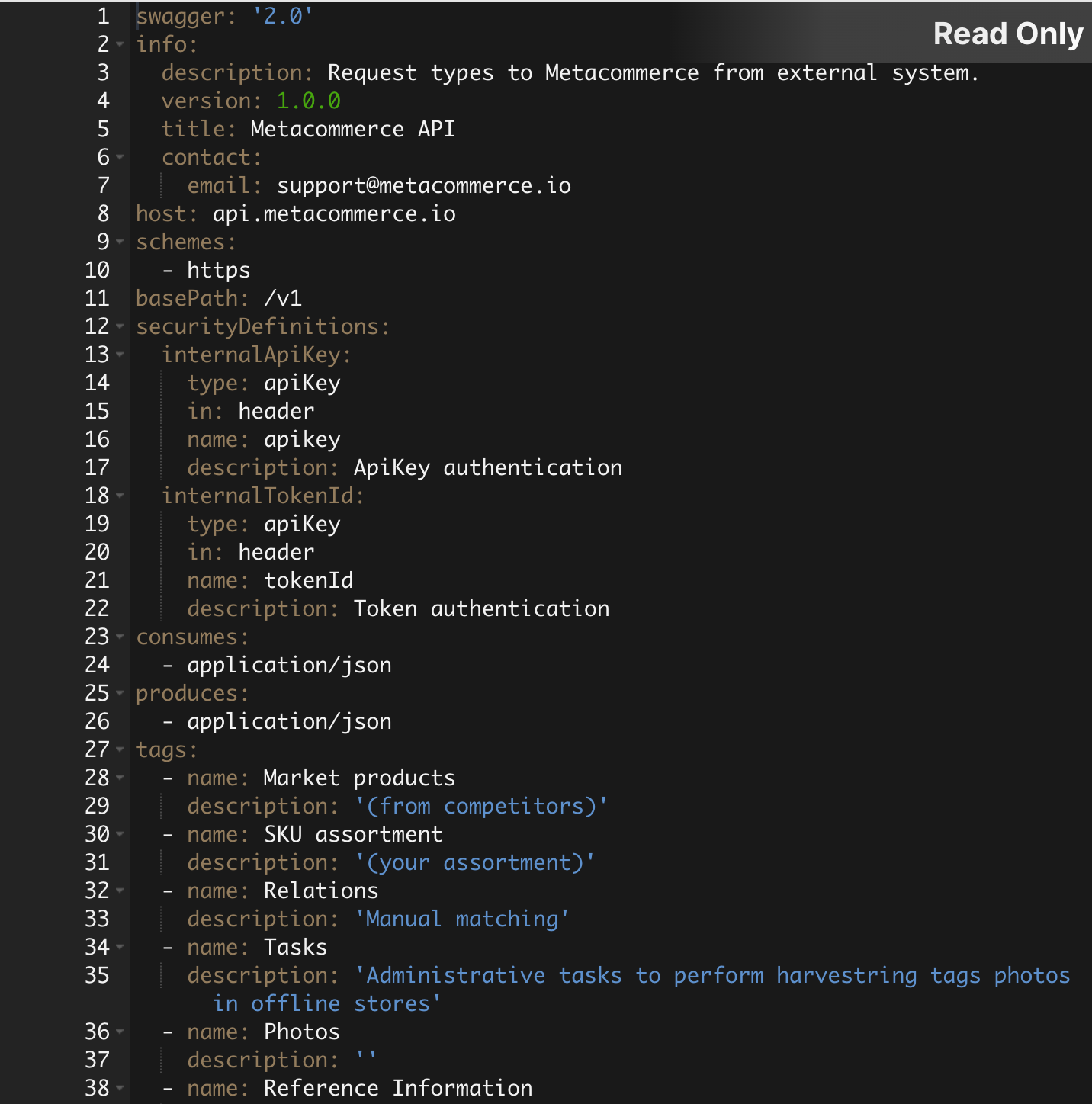Click application/json under consumes
Viewport: 1092px width, 1104px height.
289,665
